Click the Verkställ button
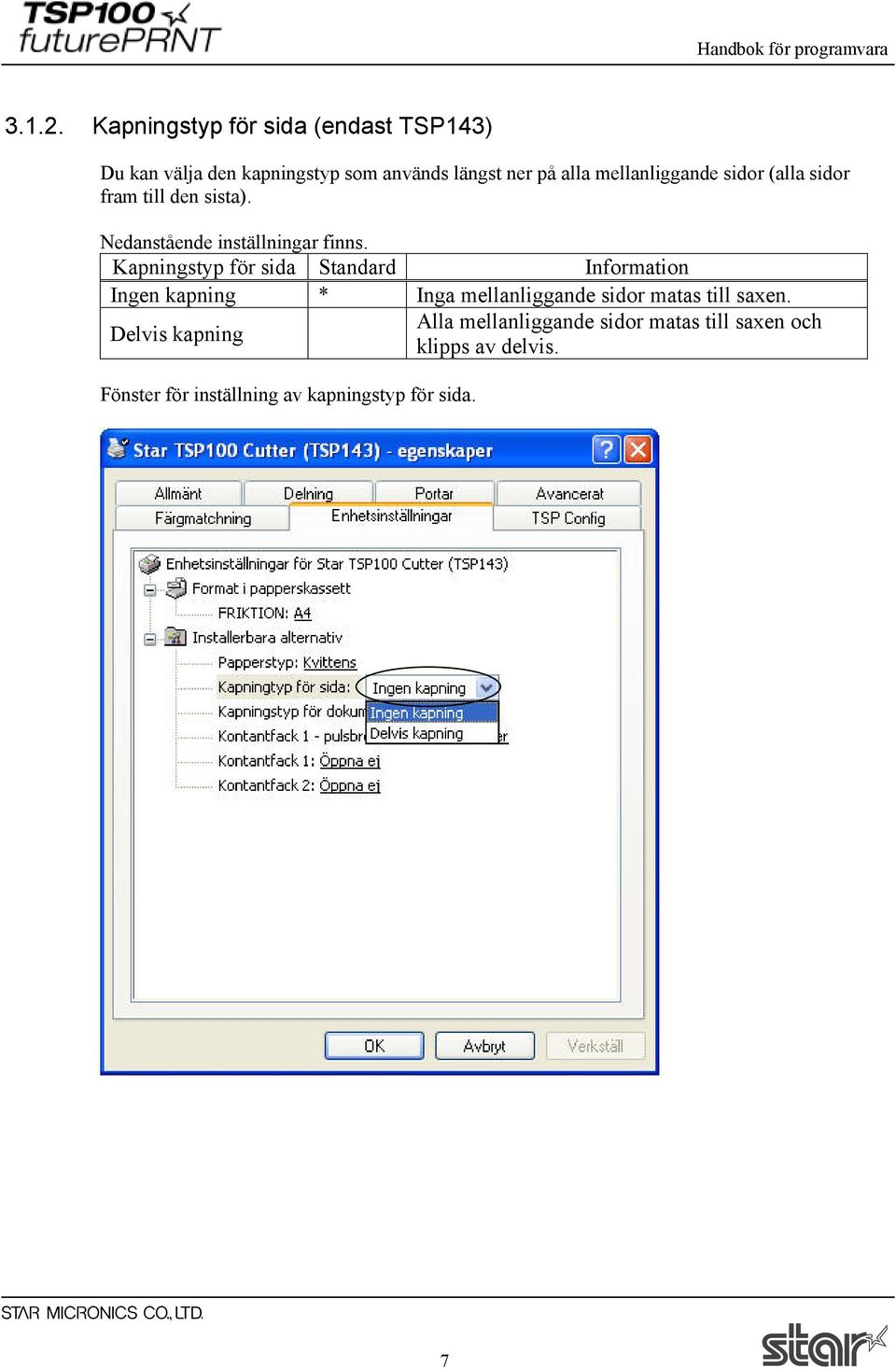The height and width of the screenshot is (1369, 896). (x=595, y=1046)
